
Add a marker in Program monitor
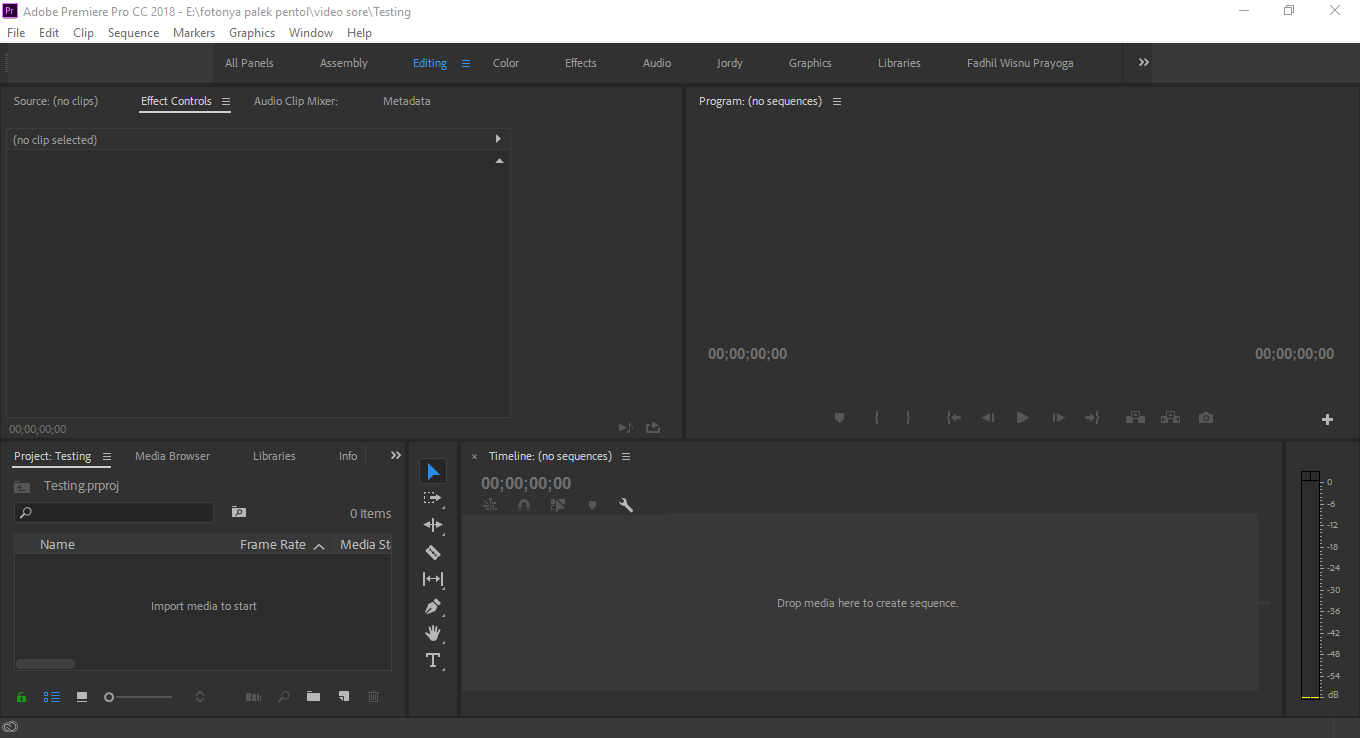(x=839, y=418)
